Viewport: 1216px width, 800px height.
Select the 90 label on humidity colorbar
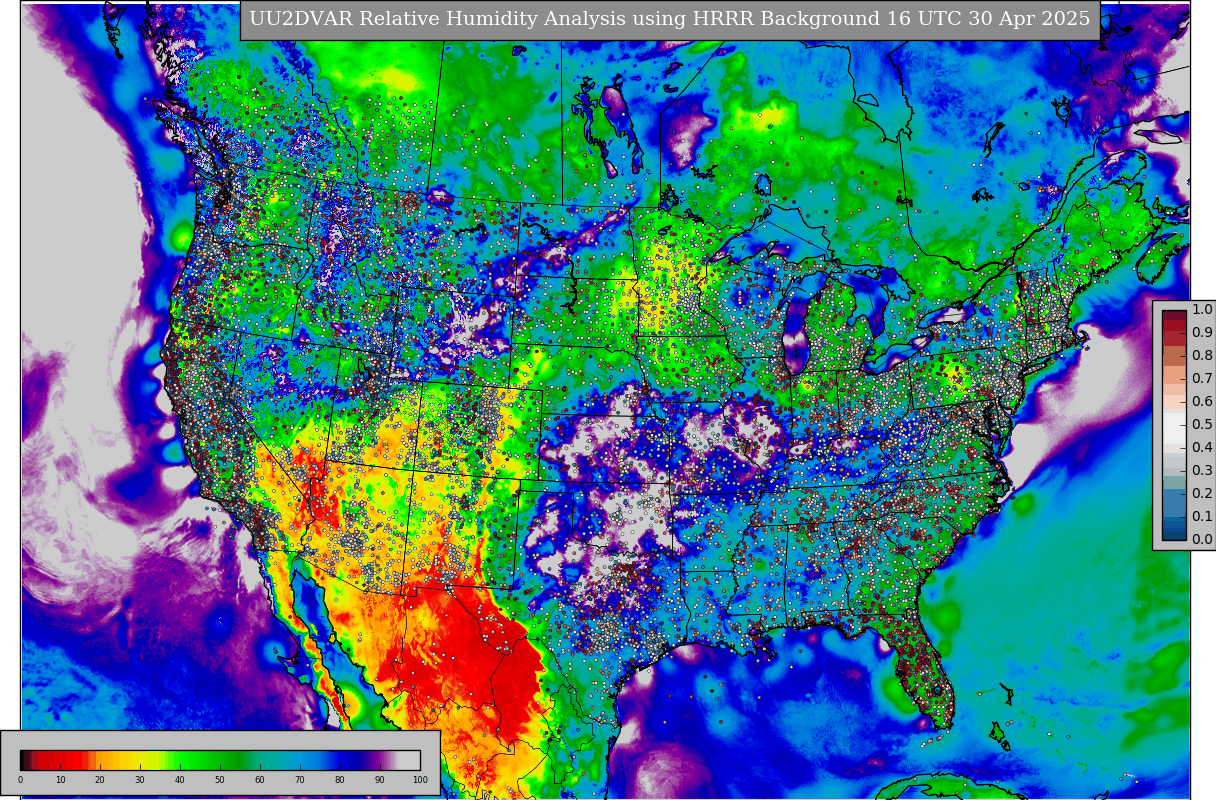(380, 780)
